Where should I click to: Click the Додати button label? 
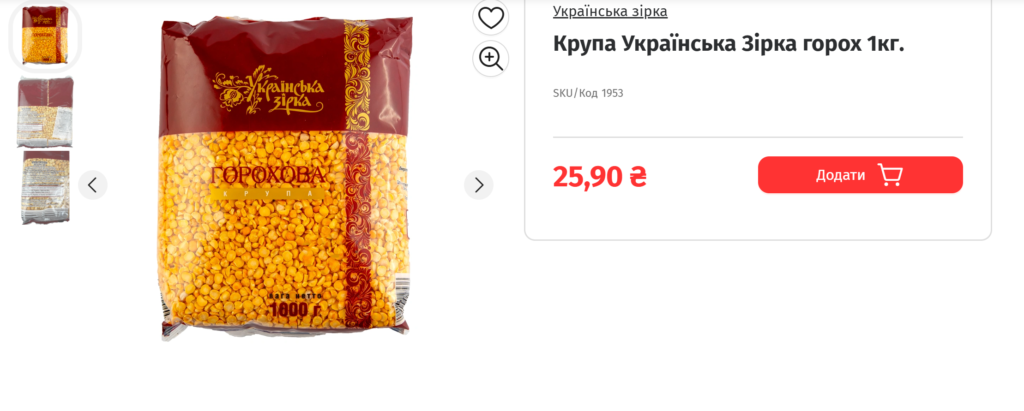[x=840, y=175]
